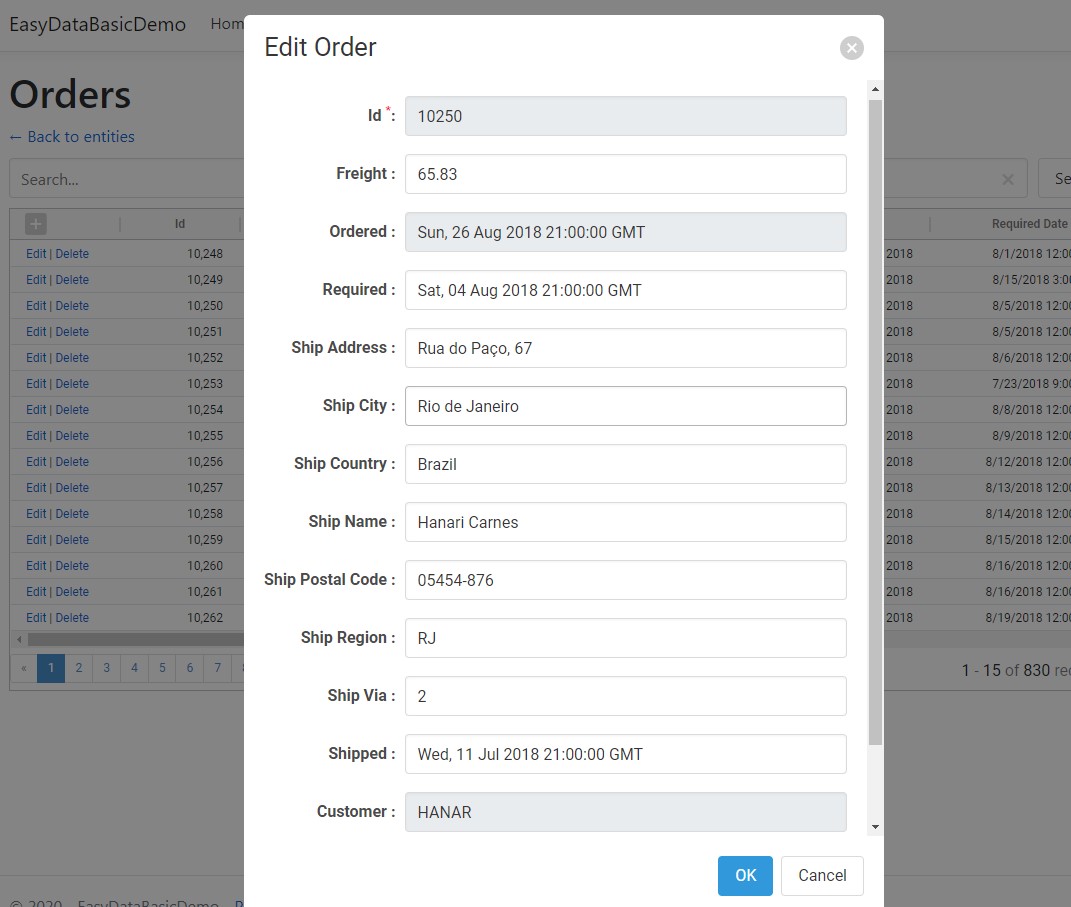Screen dimensions: 1071x907
Task: Go to page 3 in pagination
Action: 106,668
